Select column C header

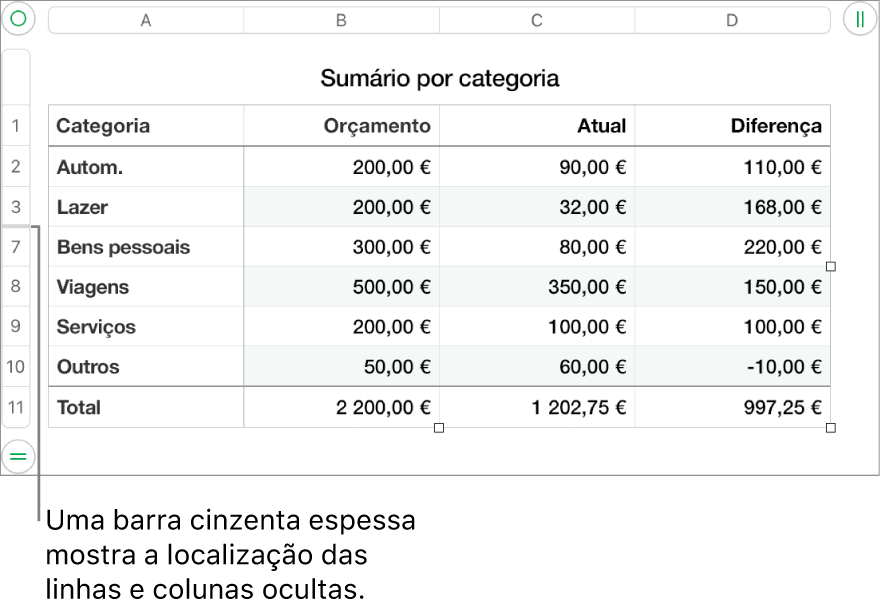537,20
